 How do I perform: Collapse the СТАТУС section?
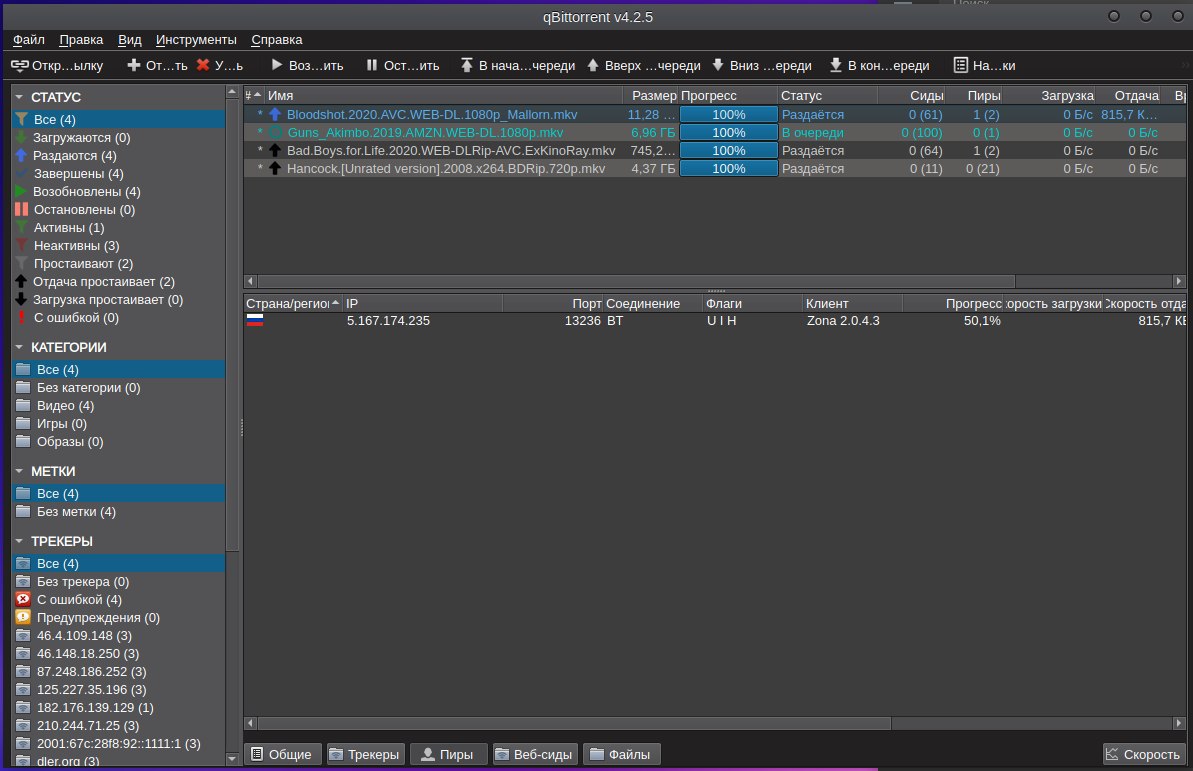pos(19,97)
